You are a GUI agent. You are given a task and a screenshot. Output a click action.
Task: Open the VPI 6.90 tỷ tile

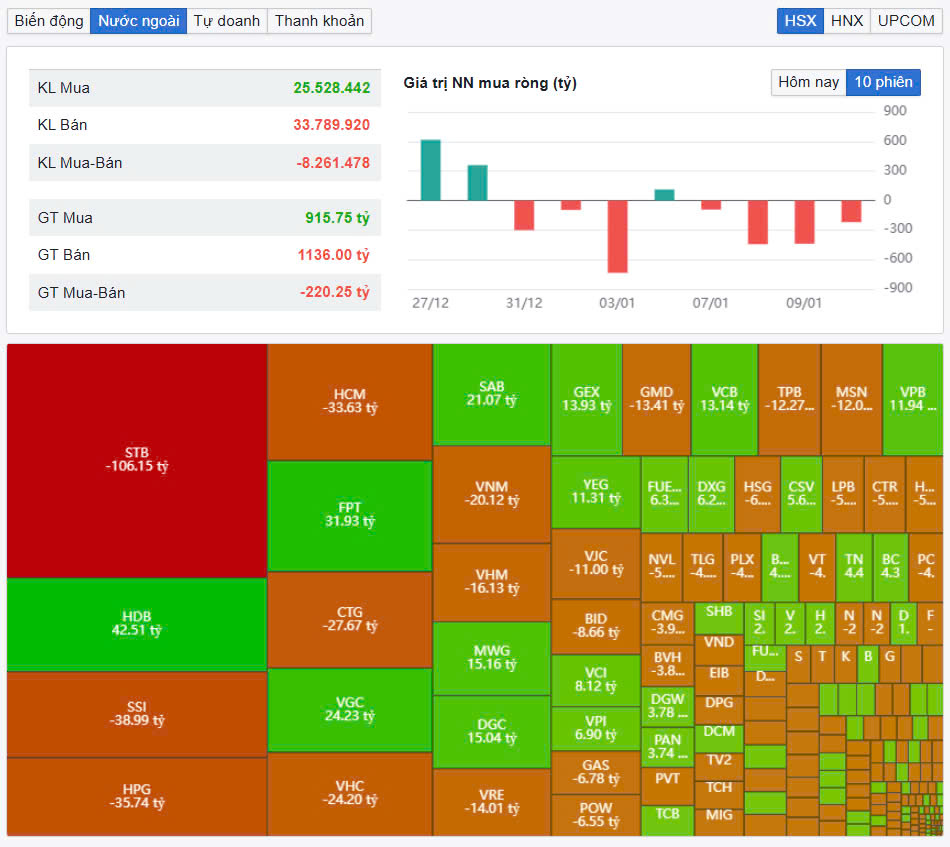(x=596, y=729)
